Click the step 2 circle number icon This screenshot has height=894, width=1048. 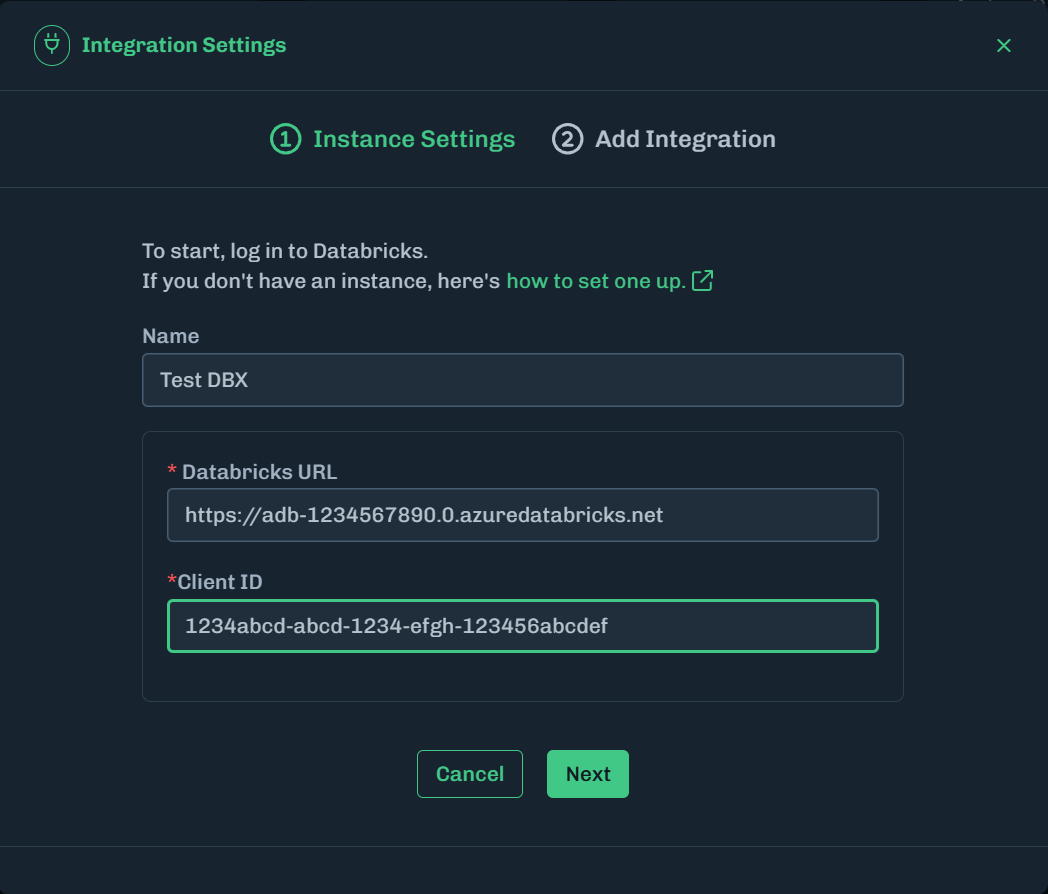(x=567, y=139)
